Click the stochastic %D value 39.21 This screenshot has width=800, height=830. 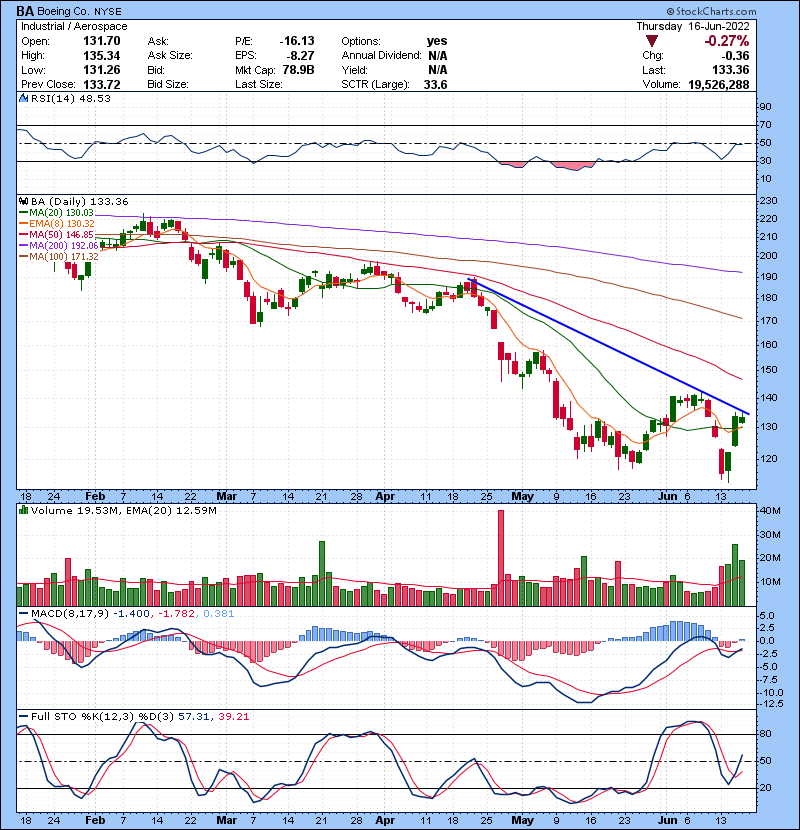[233, 717]
